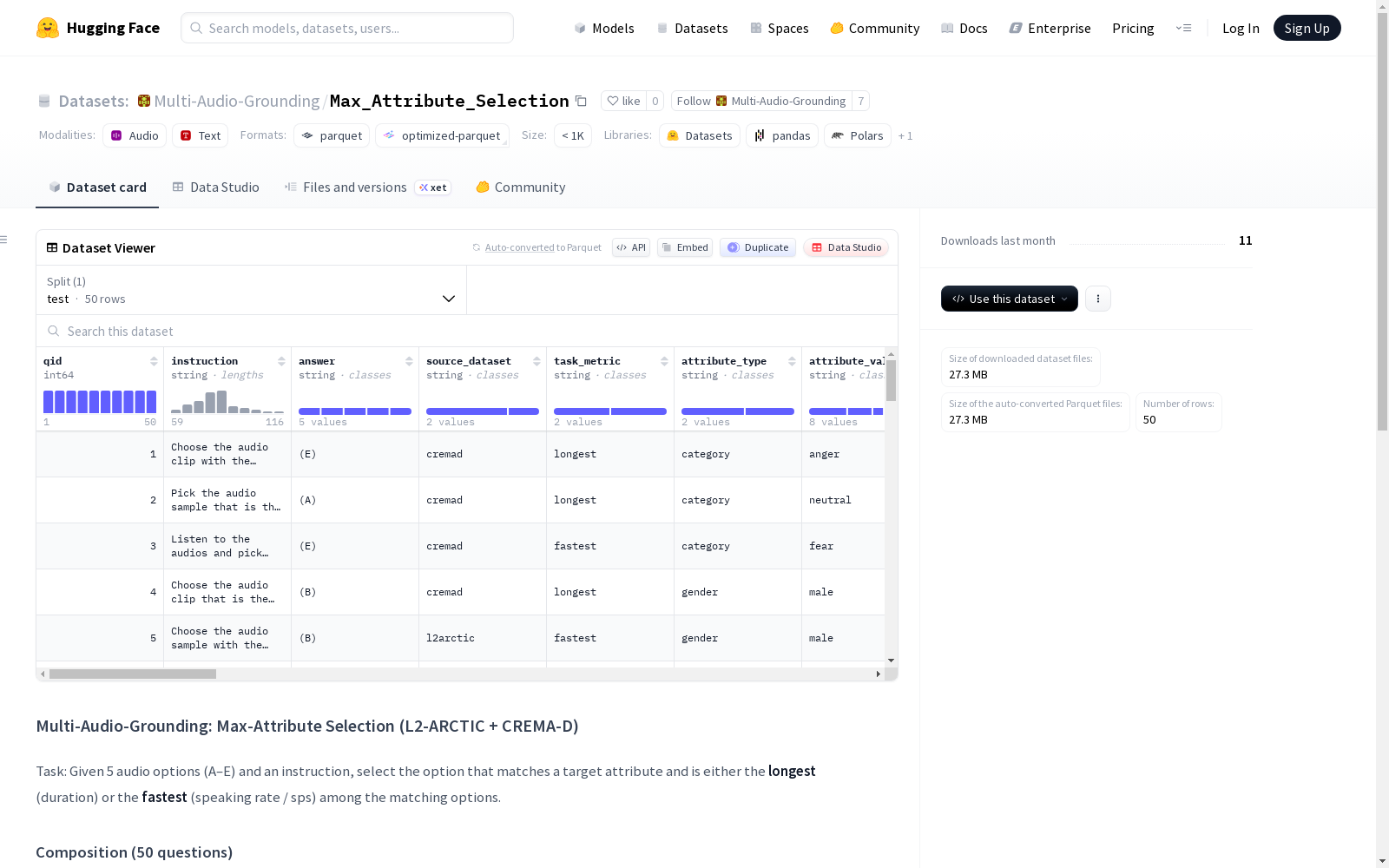Click the API button in Dataset Viewer

[631, 247]
